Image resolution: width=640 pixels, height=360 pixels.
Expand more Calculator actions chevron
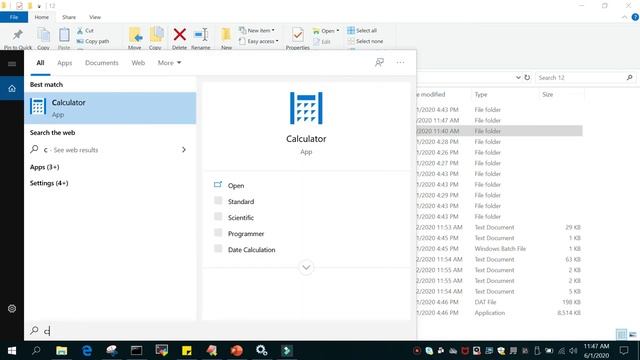point(306,267)
